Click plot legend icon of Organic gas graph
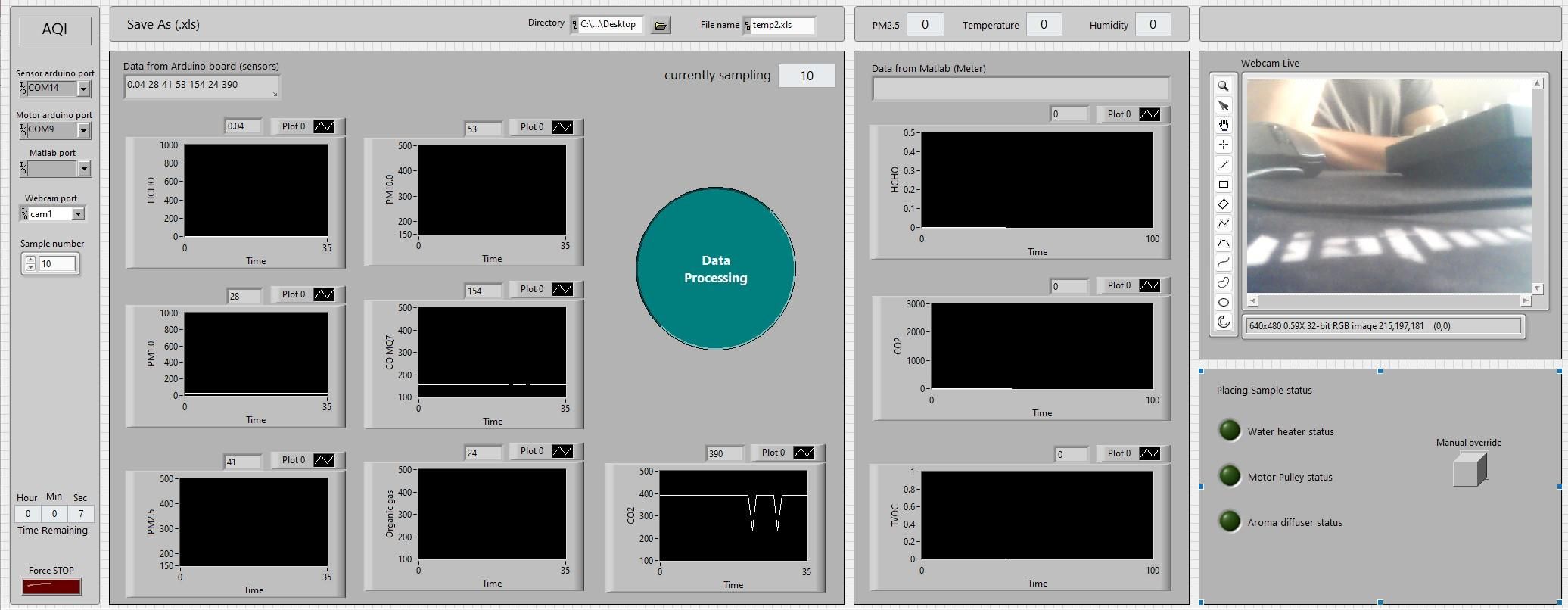Viewport: 1568px width, 610px height. point(562,451)
